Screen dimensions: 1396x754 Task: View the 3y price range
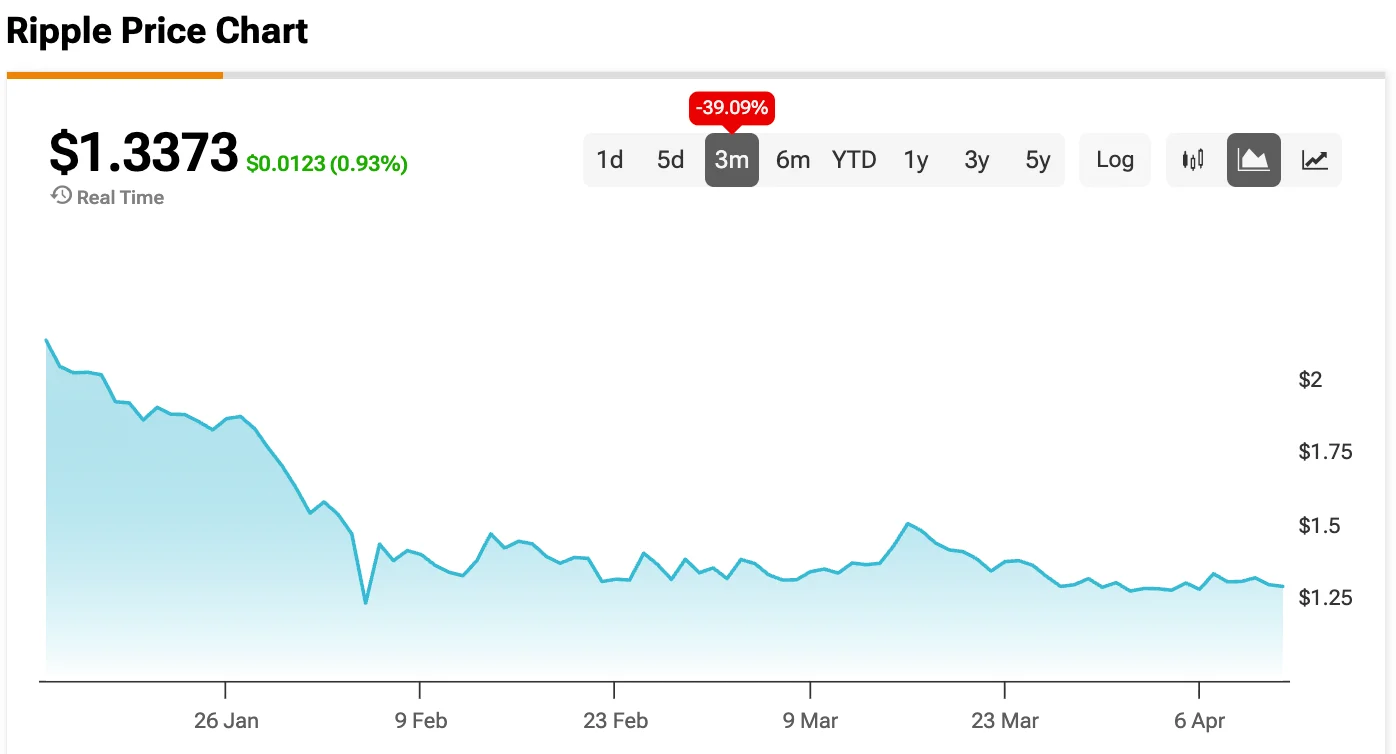coord(977,160)
